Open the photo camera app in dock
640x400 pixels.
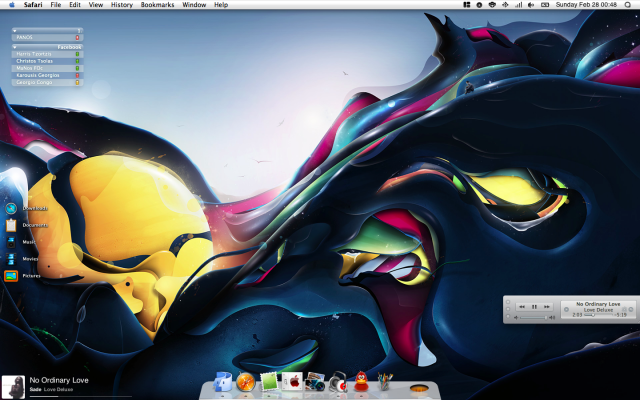pyautogui.click(x=315, y=382)
